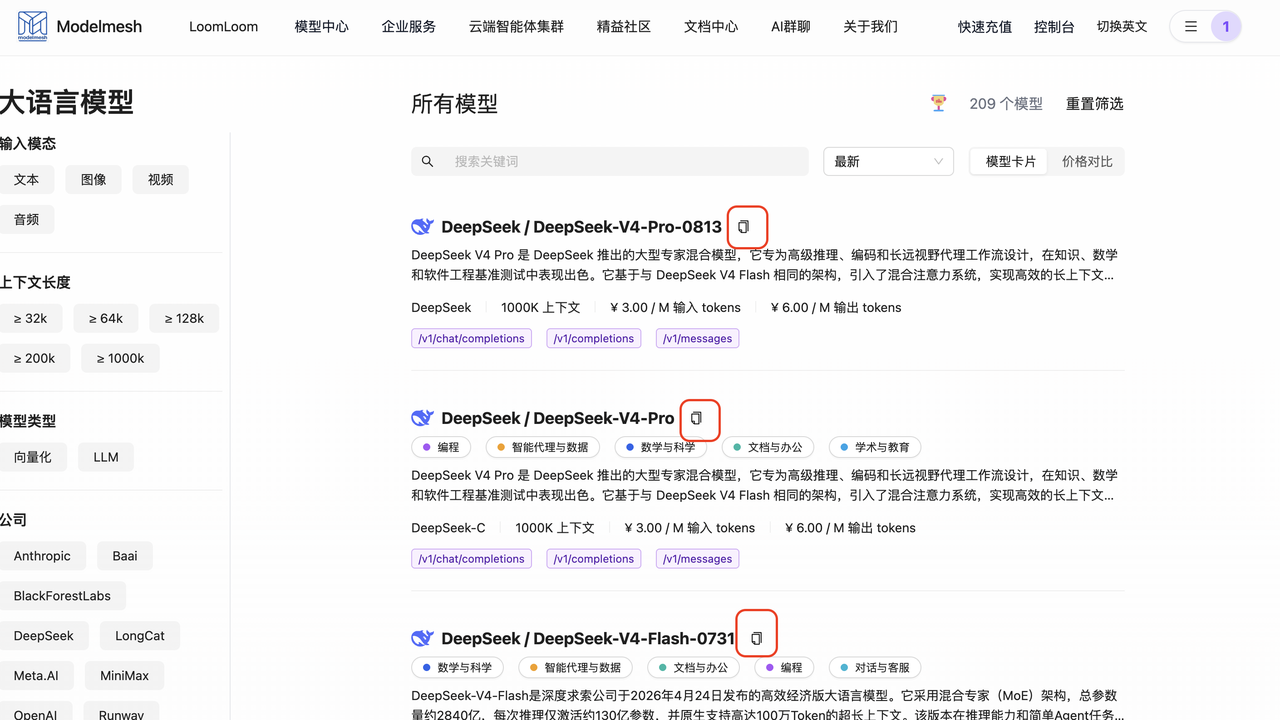
Task: Open AI群聊 navigation item
Action: pos(791,27)
